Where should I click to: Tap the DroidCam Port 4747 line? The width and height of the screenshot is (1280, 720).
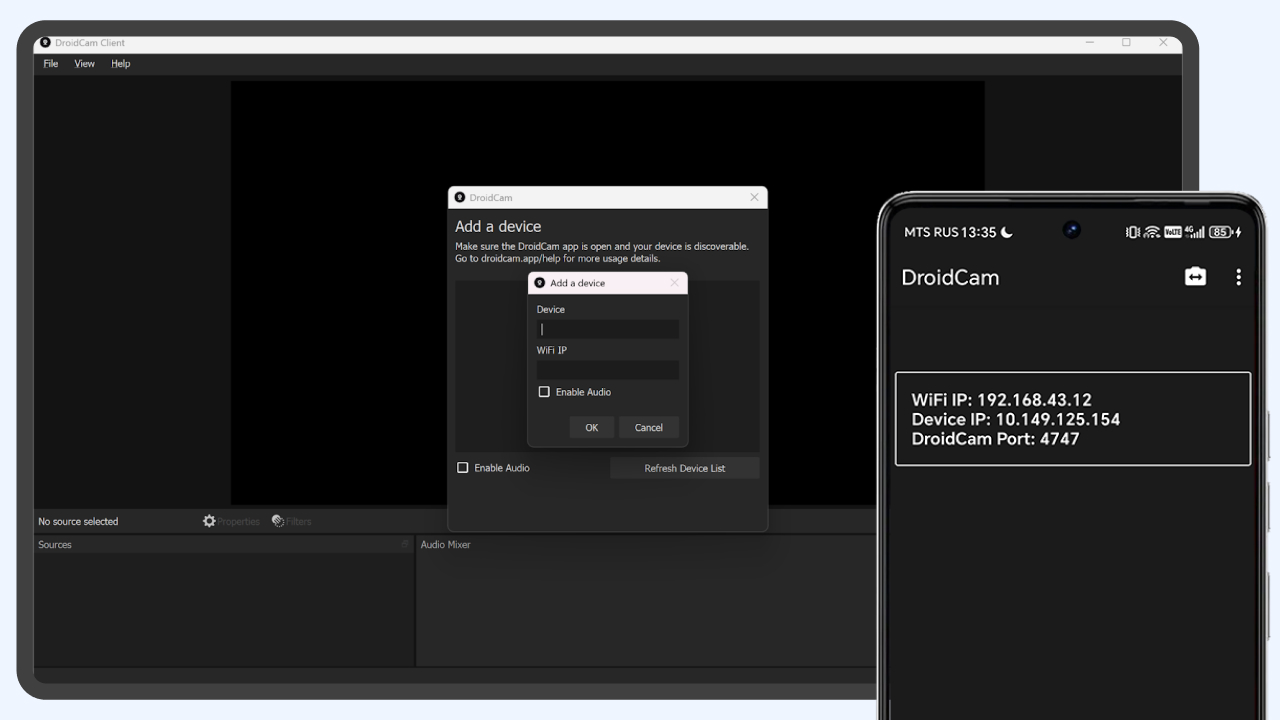(996, 438)
